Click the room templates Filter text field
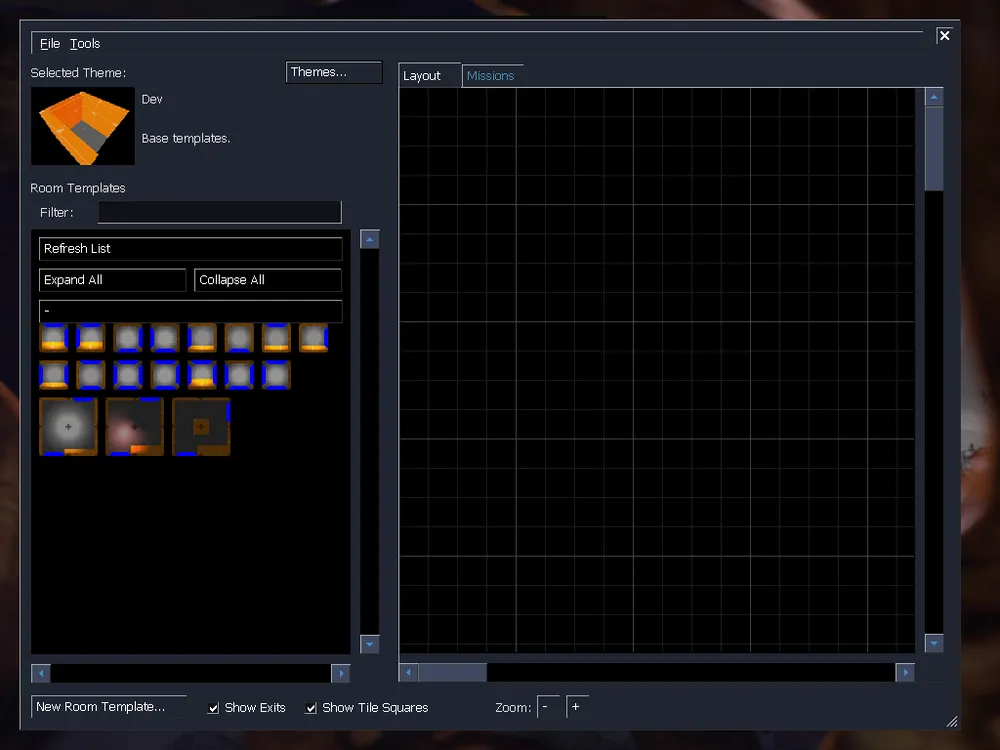 [219, 212]
